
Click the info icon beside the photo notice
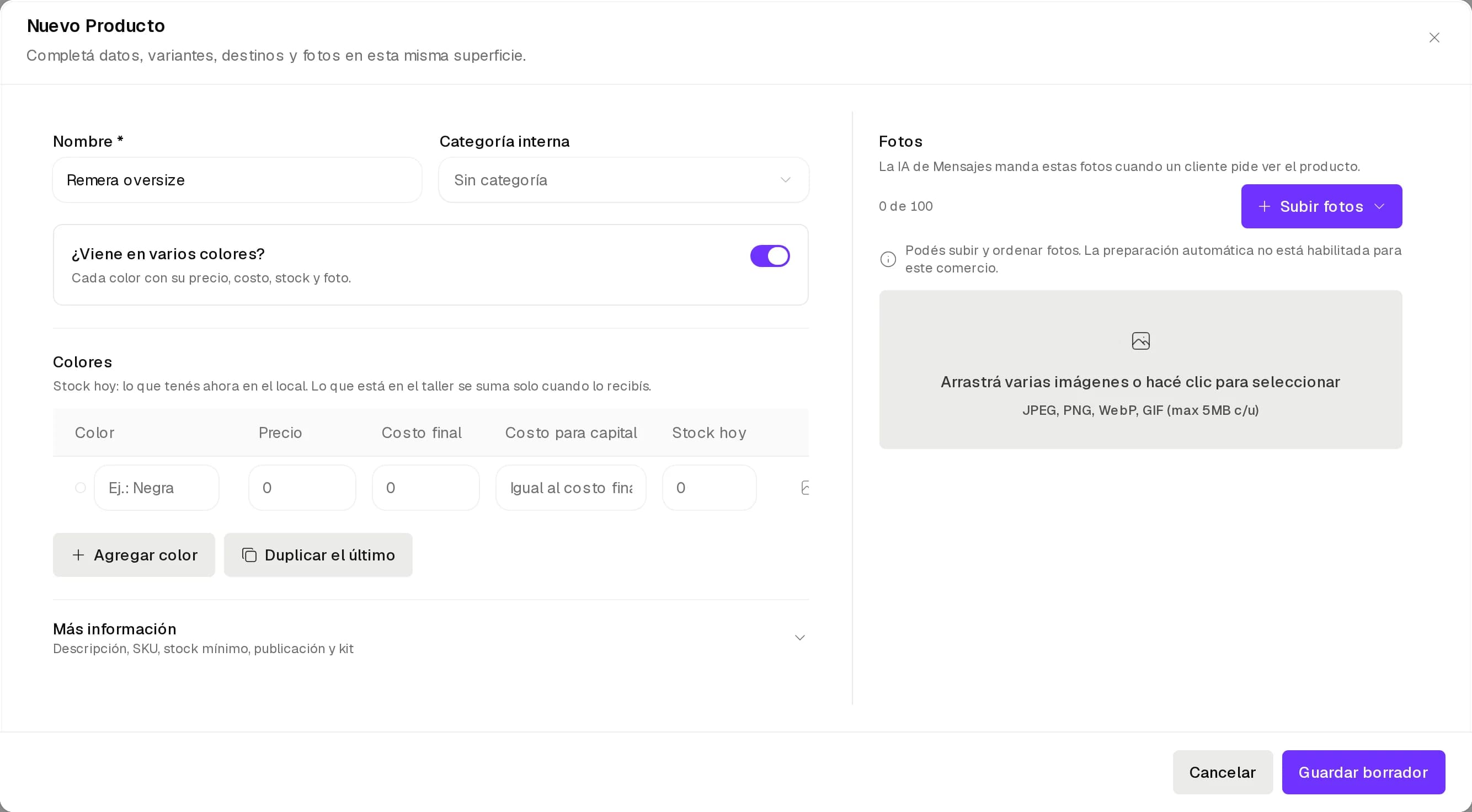pos(888,259)
